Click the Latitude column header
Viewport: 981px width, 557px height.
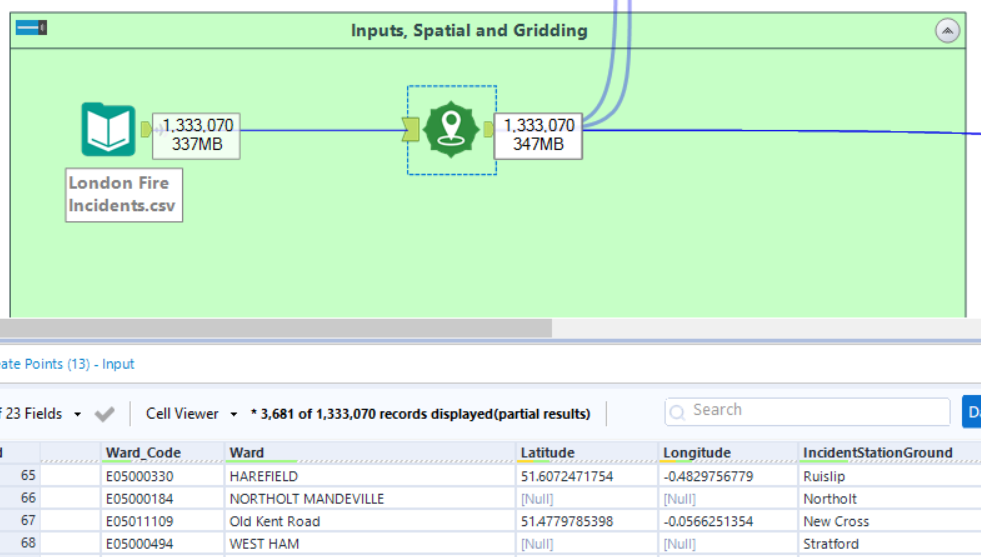coord(547,453)
